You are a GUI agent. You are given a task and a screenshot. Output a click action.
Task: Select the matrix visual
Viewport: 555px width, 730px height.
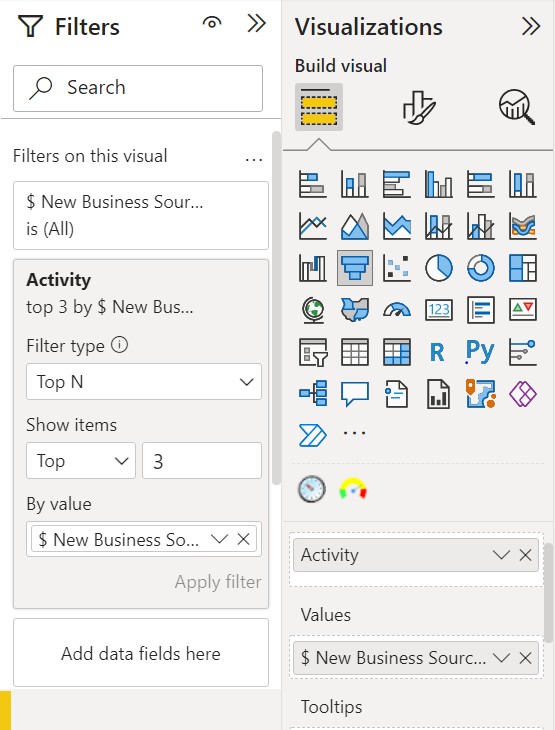397,352
